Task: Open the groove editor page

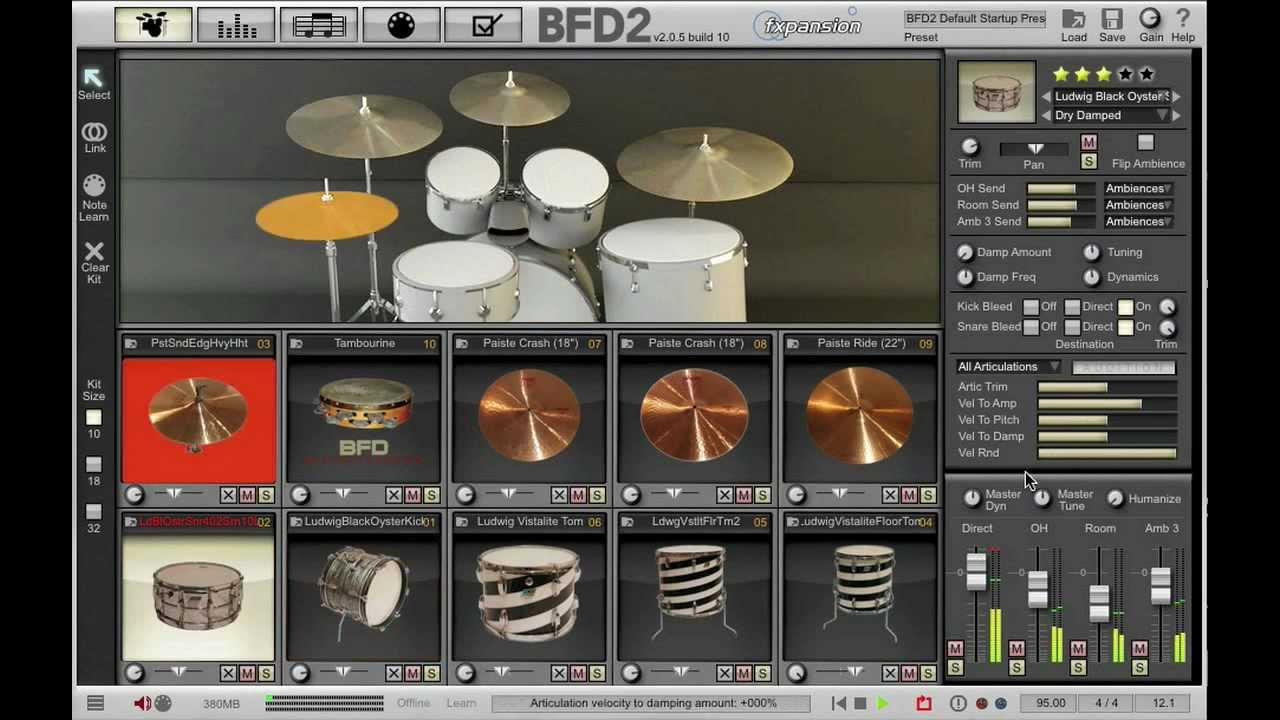Action: point(319,24)
